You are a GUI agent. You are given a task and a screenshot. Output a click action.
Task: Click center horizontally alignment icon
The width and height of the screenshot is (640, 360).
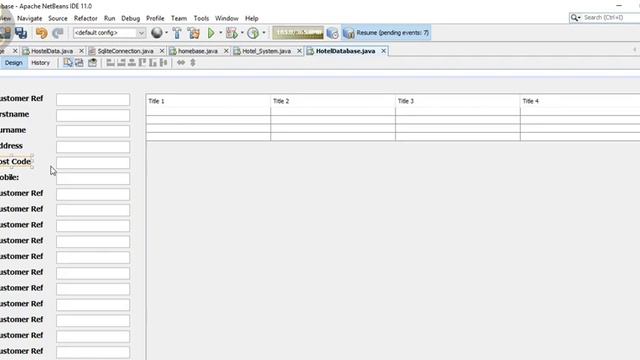click(x=132, y=62)
